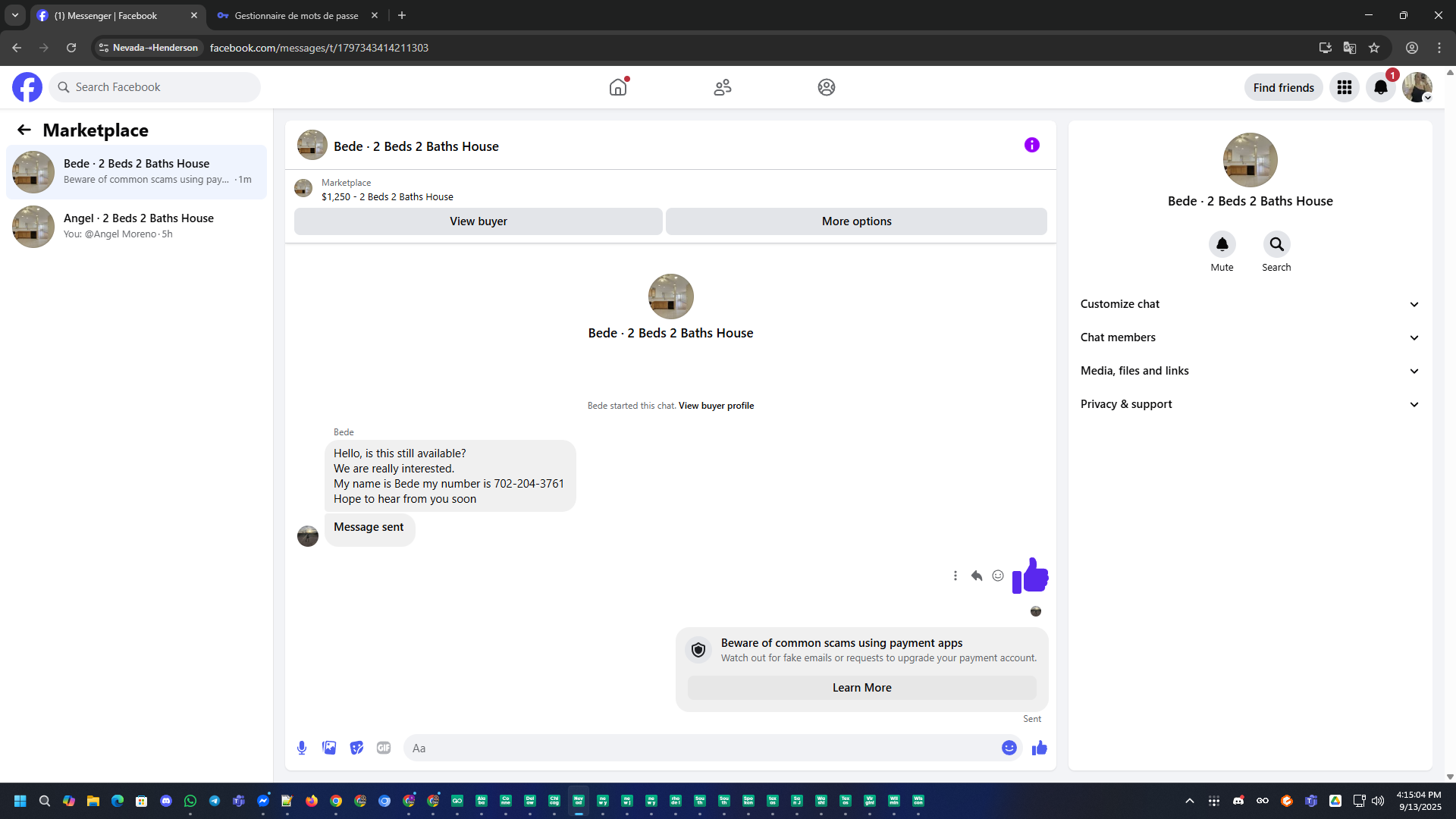
Task: Open the GIF picker icon
Action: click(384, 748)
